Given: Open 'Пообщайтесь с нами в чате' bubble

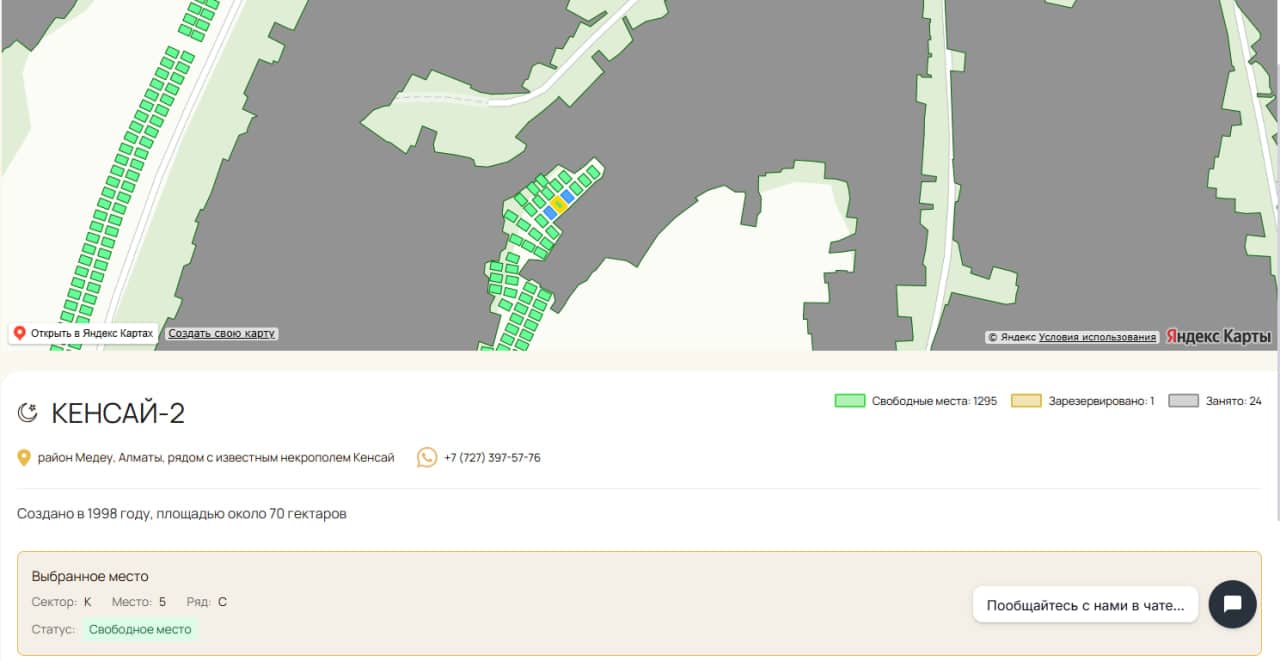Looking at the screenshot, I should pos(1085,605).
